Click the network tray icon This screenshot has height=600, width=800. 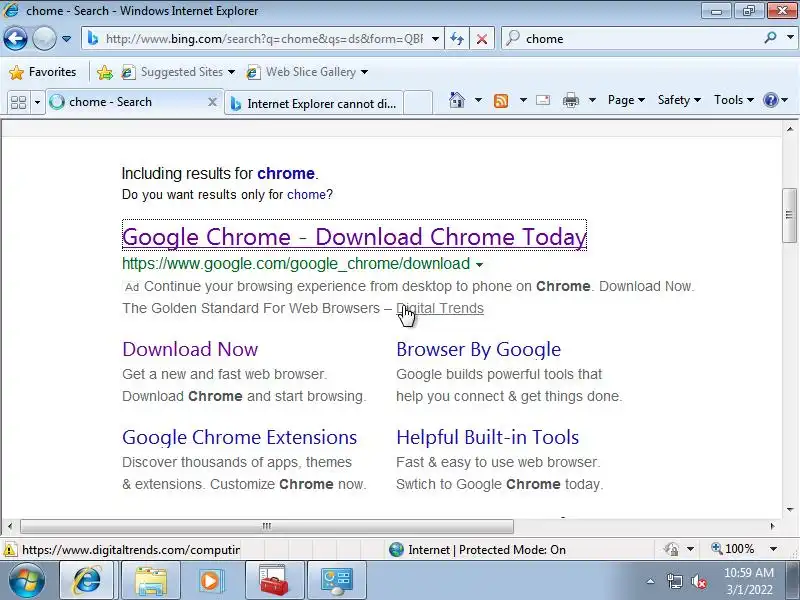(675, 582)
